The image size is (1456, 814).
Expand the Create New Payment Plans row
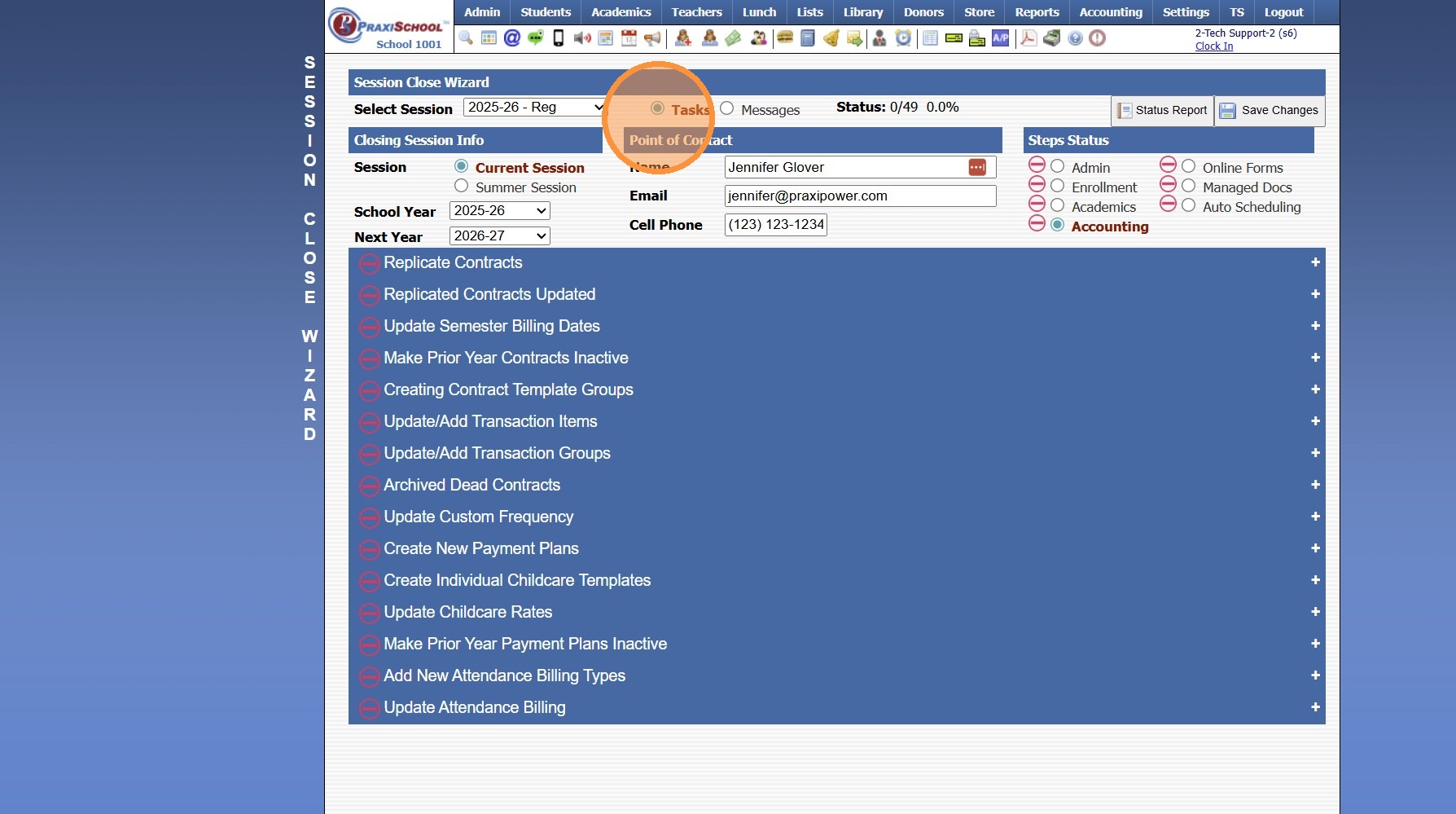[1315, 548]
